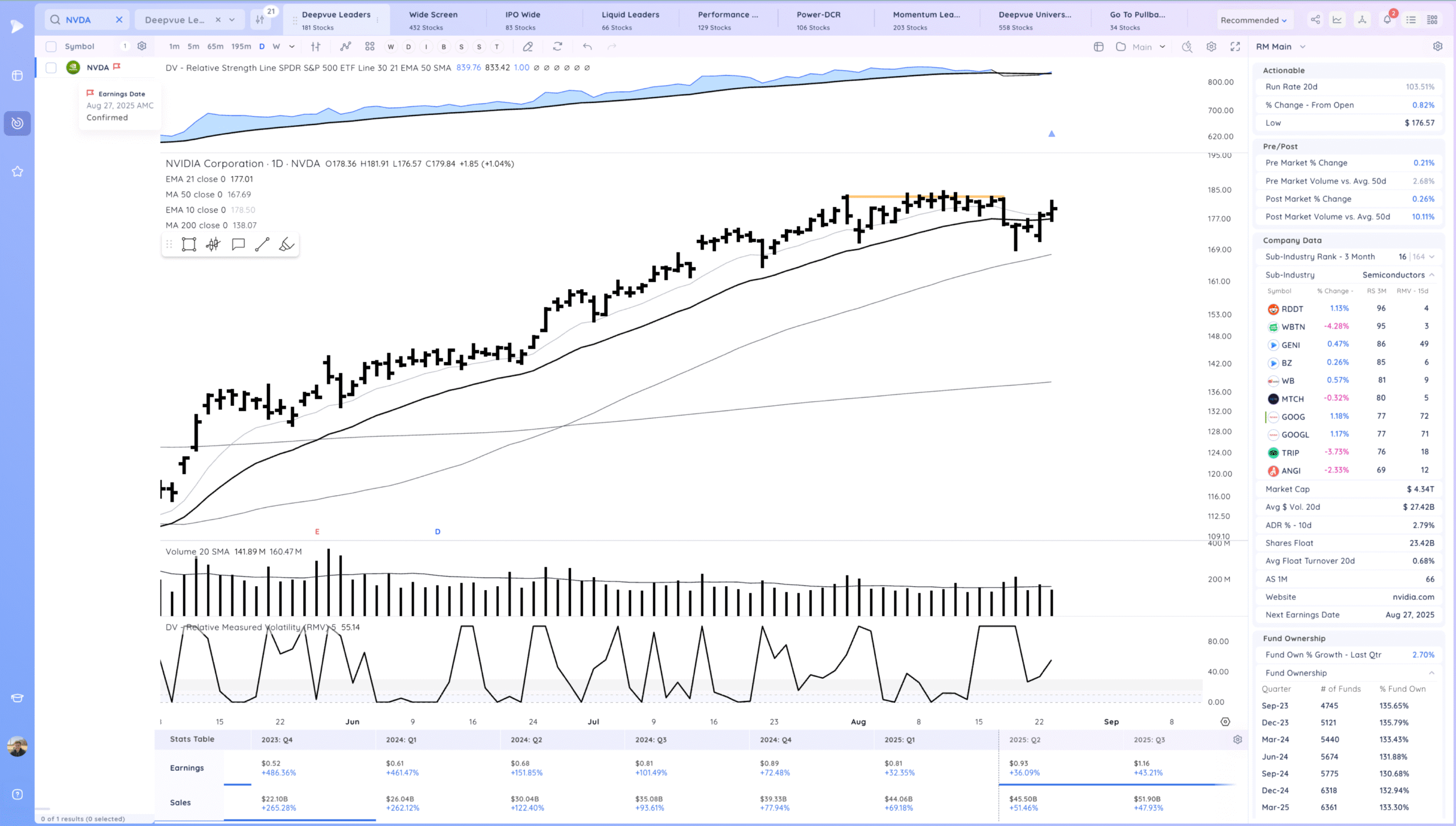Open the Deepvue logo home icon
1456x826 pixels.
click(x=17, y=26)
